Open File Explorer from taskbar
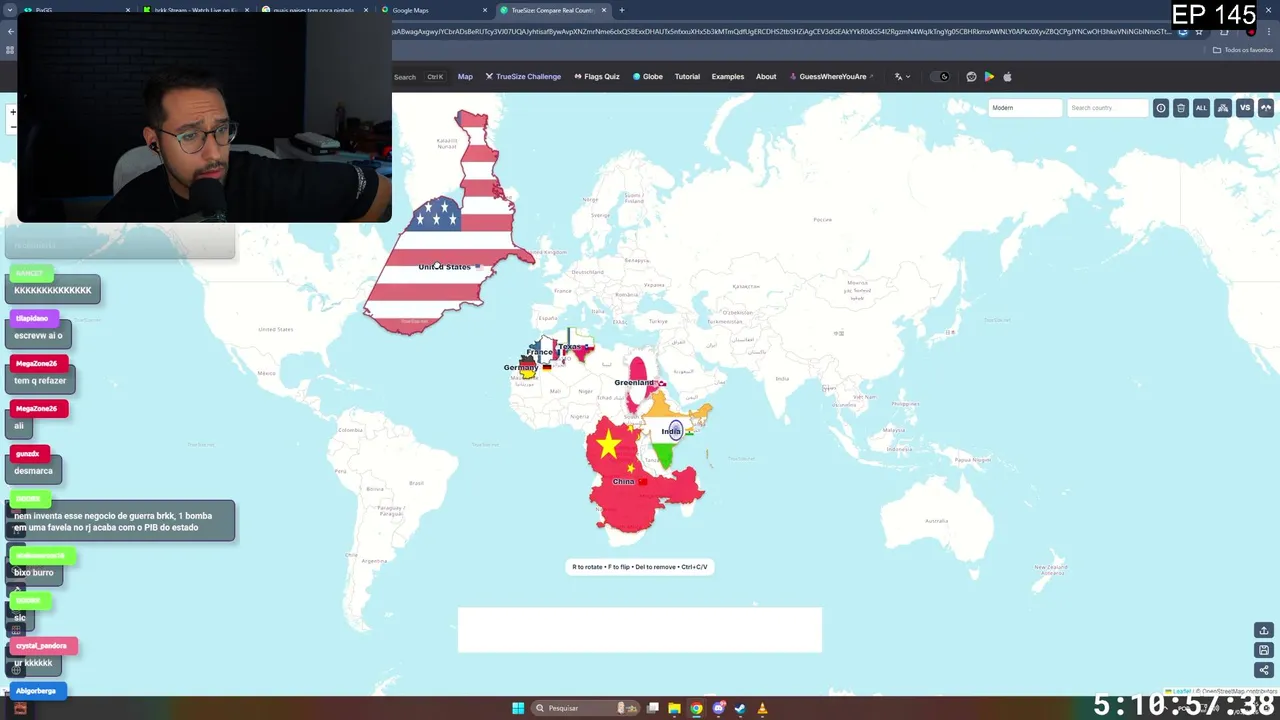Image resolution: width=1280 pixels, height=720 pixels. pos(675,708)
